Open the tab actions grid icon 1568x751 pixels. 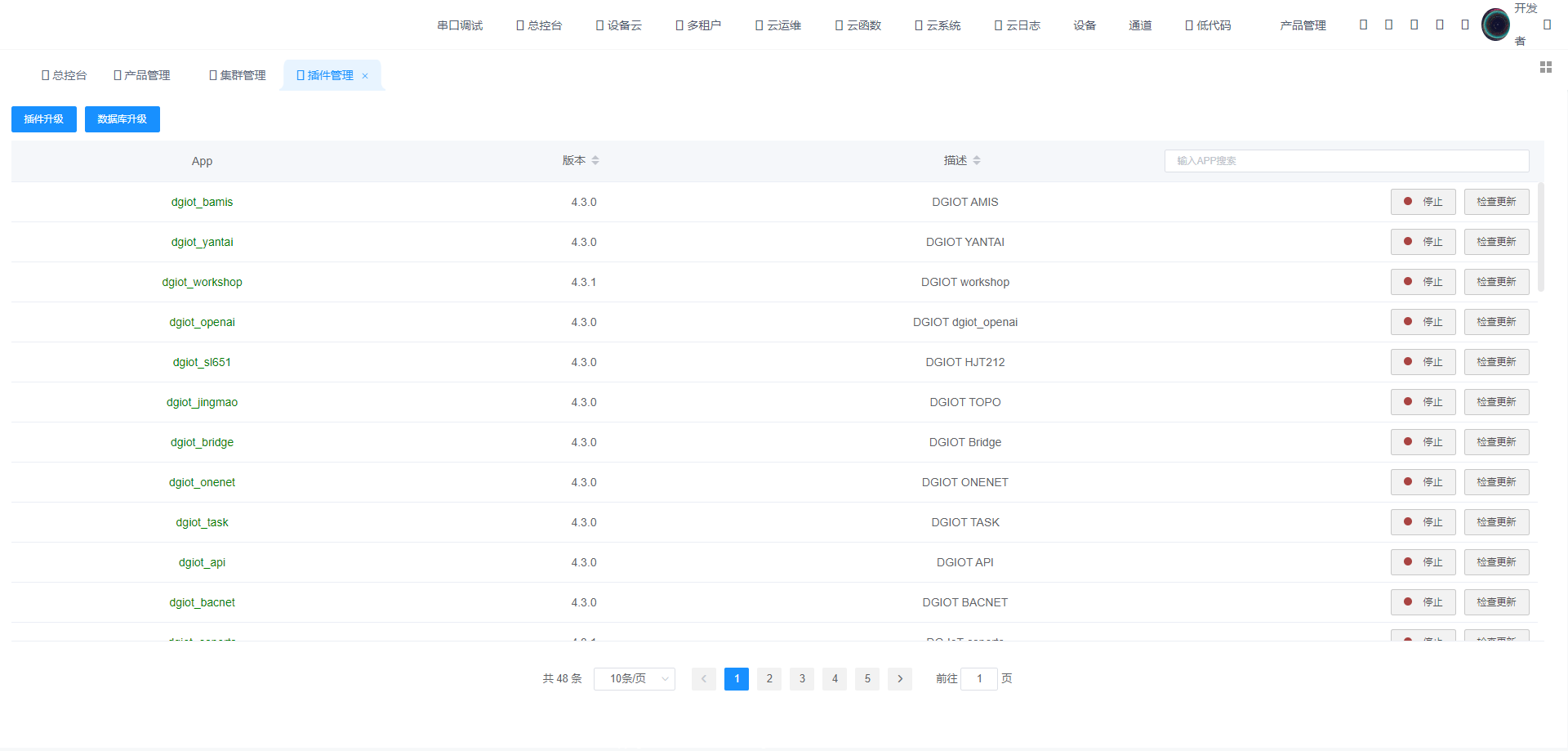[1545, 67]
